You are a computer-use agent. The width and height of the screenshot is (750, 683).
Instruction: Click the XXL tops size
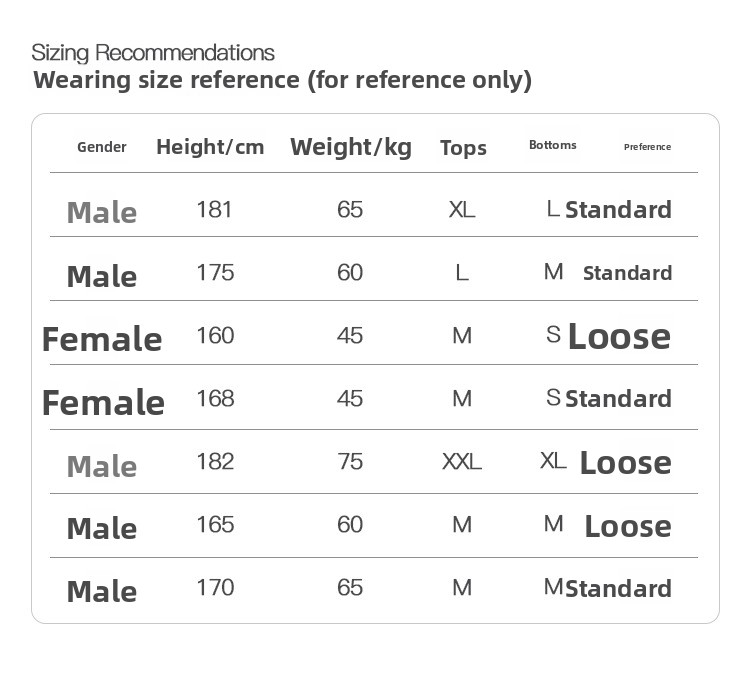pos(462,462)
